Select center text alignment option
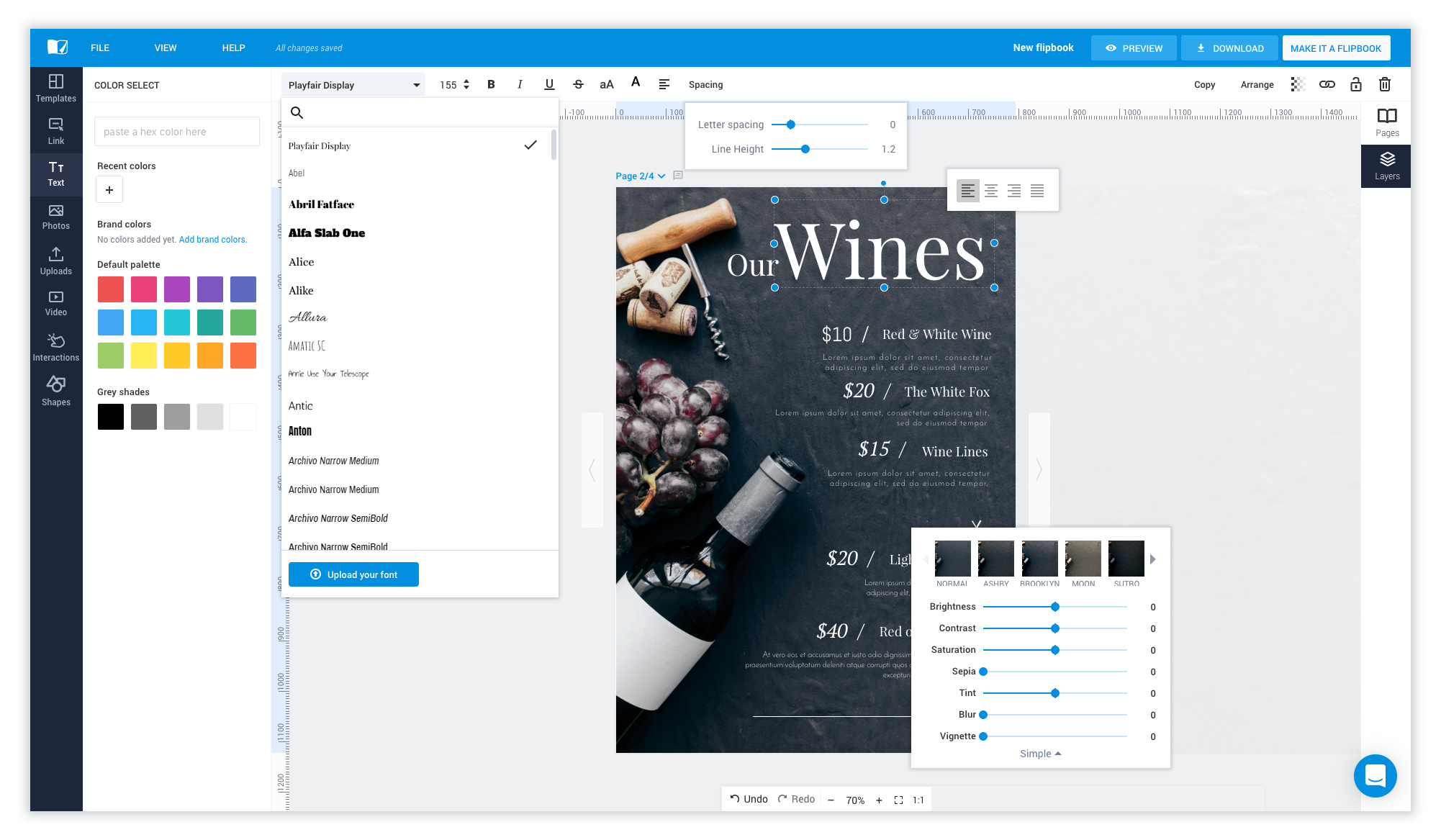Screen dimensions: 1441x840 pos(990,191)
